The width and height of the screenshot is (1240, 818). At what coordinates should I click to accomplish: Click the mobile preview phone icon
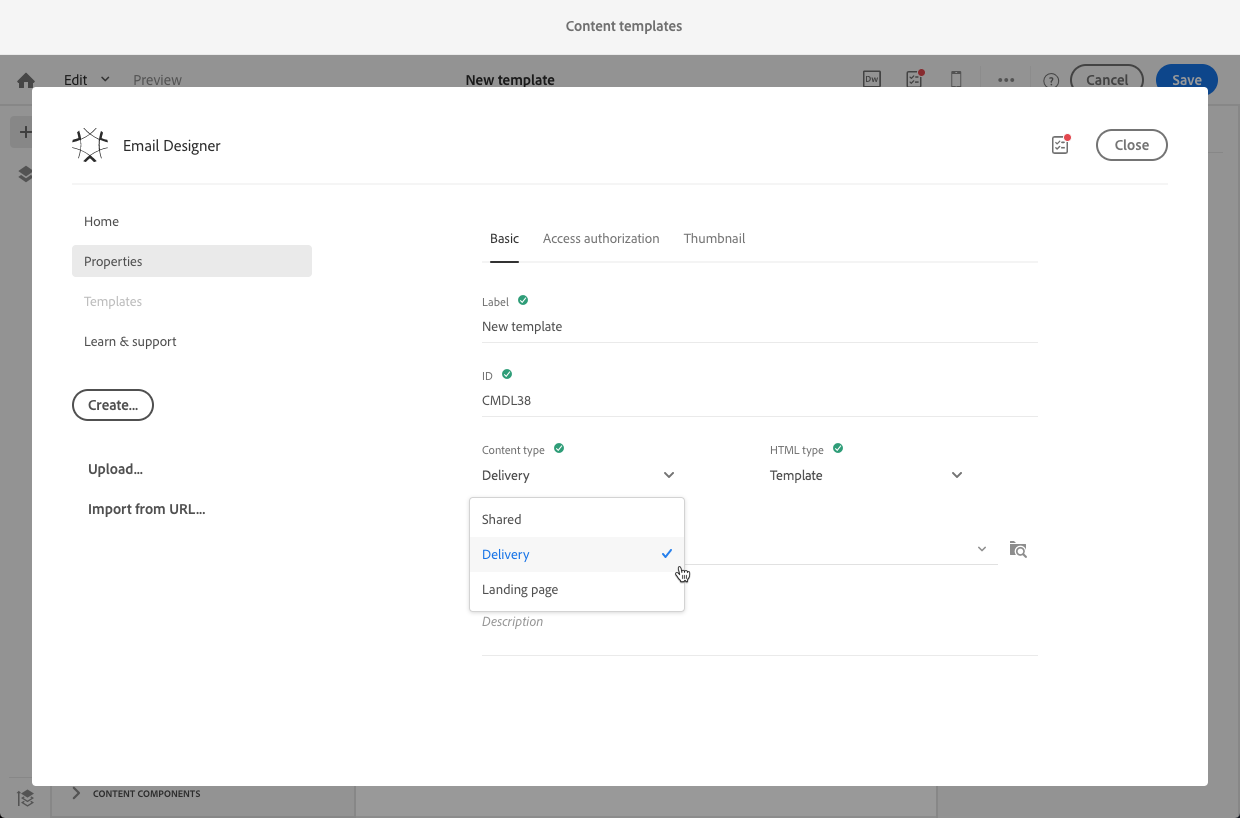[x=956, y=79]
